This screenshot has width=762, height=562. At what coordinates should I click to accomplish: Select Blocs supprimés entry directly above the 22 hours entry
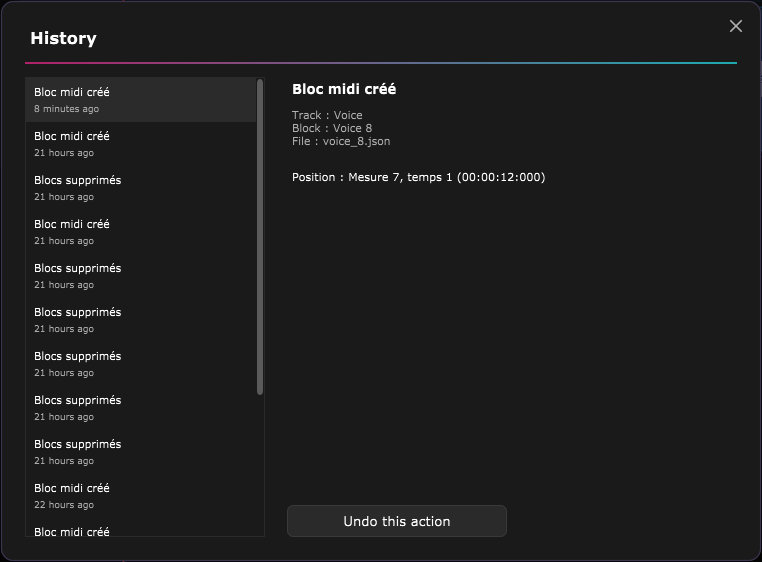coord(141,452)
